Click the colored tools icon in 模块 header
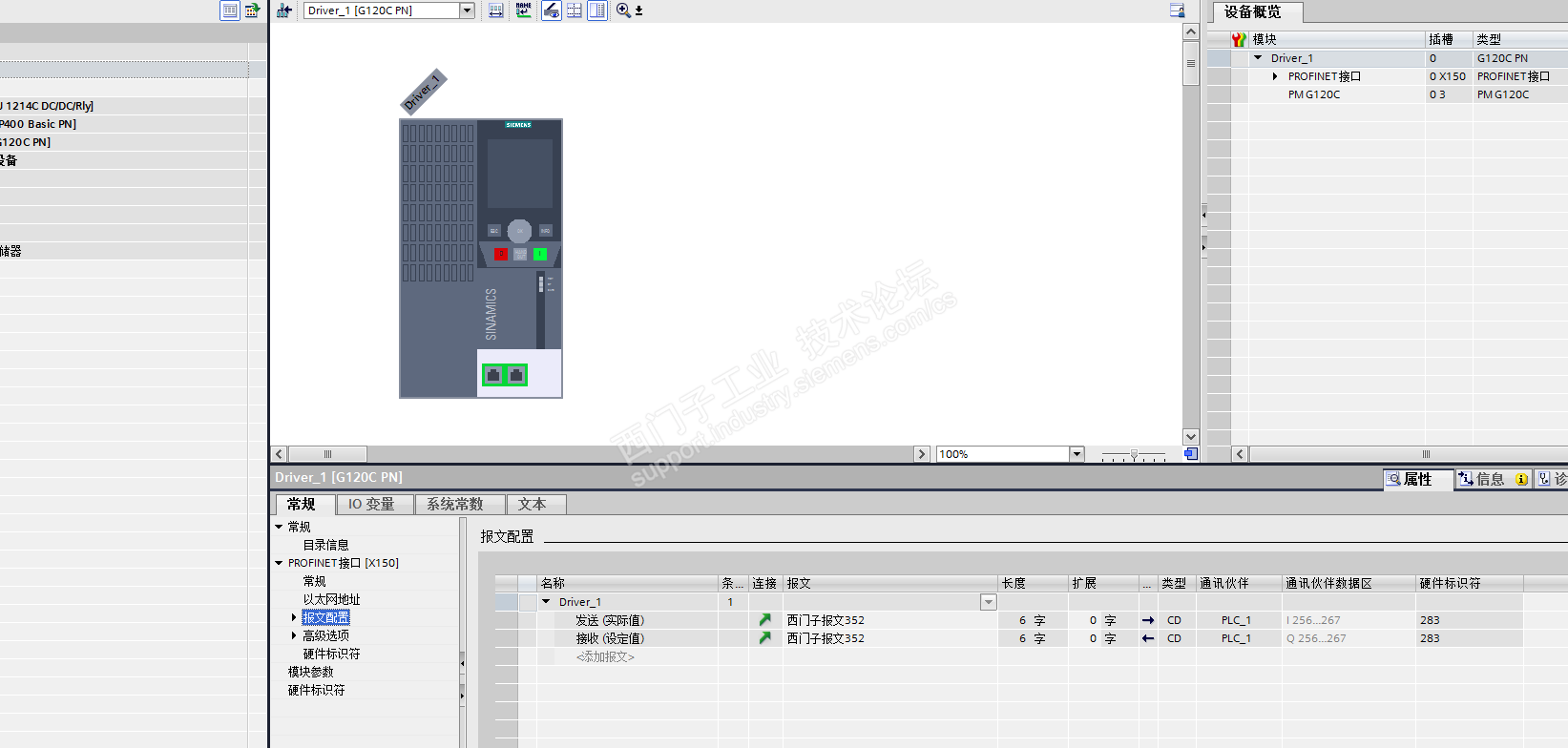 1239,39
